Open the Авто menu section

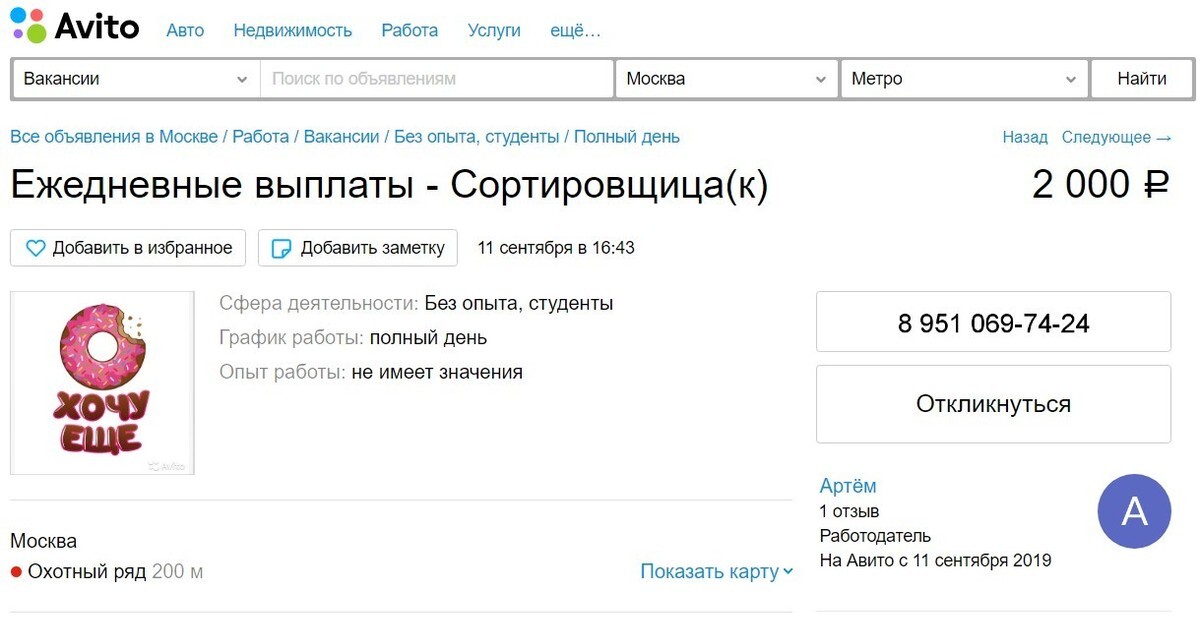[185, 30]
